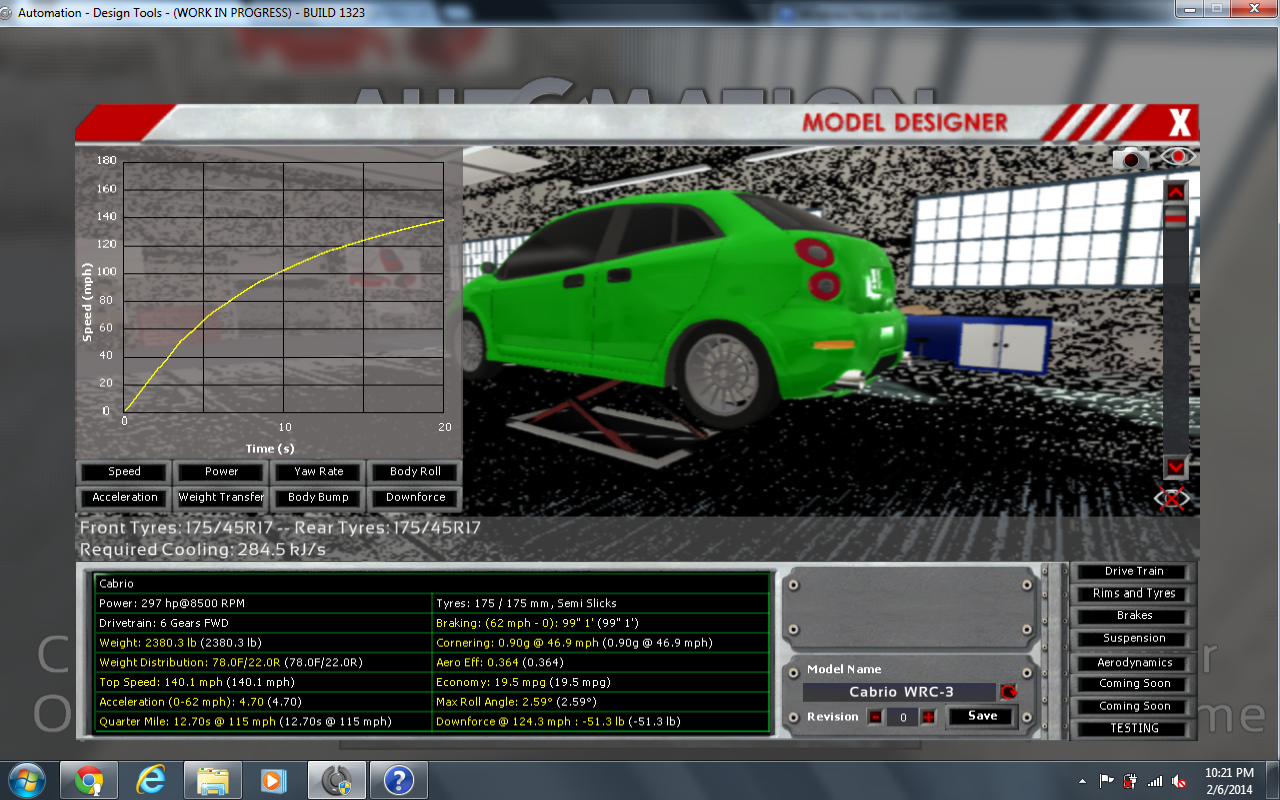Click the Tyres: Semi Slicks stat
1280x800 pixels.
click(600, 603)
